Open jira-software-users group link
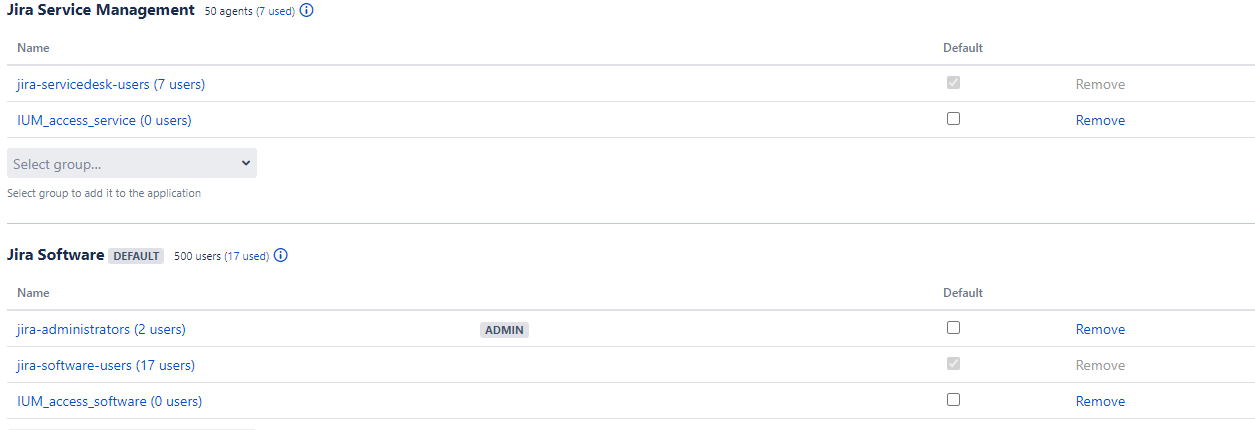 (x=106, y=365)
